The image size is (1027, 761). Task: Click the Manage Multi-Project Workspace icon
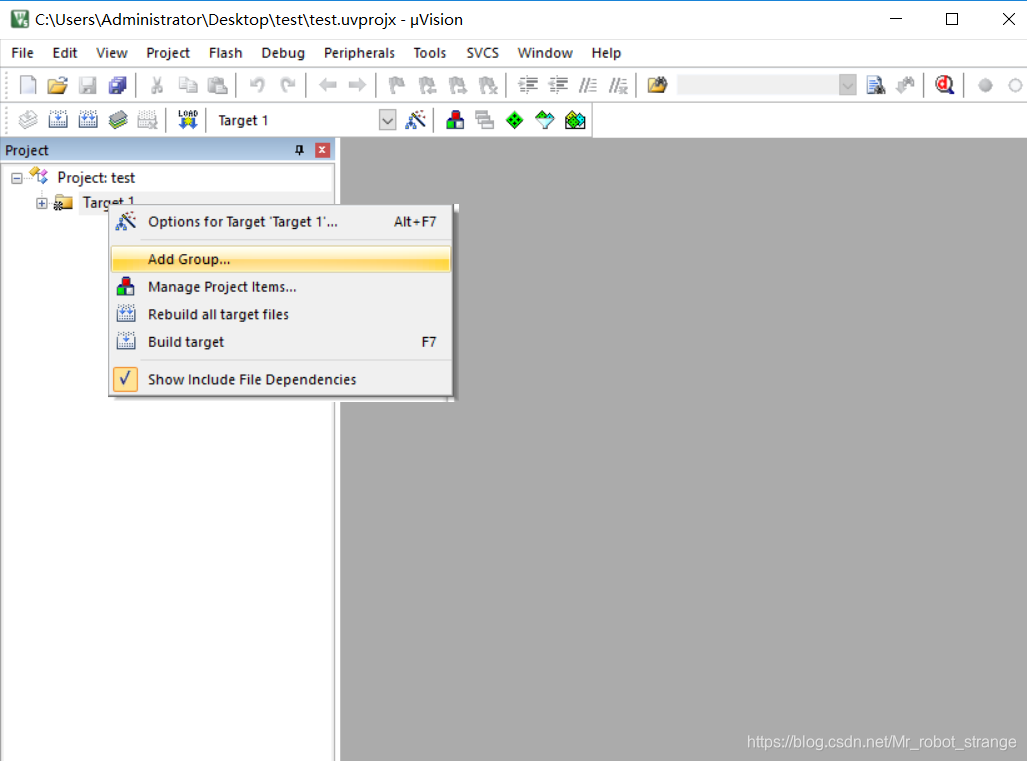point(485,120)
